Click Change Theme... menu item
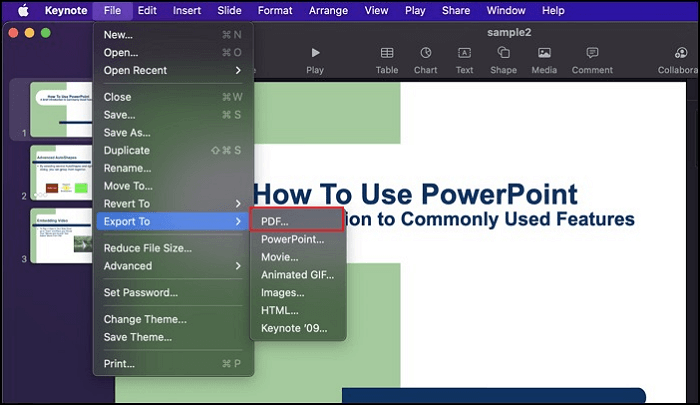 172,319
